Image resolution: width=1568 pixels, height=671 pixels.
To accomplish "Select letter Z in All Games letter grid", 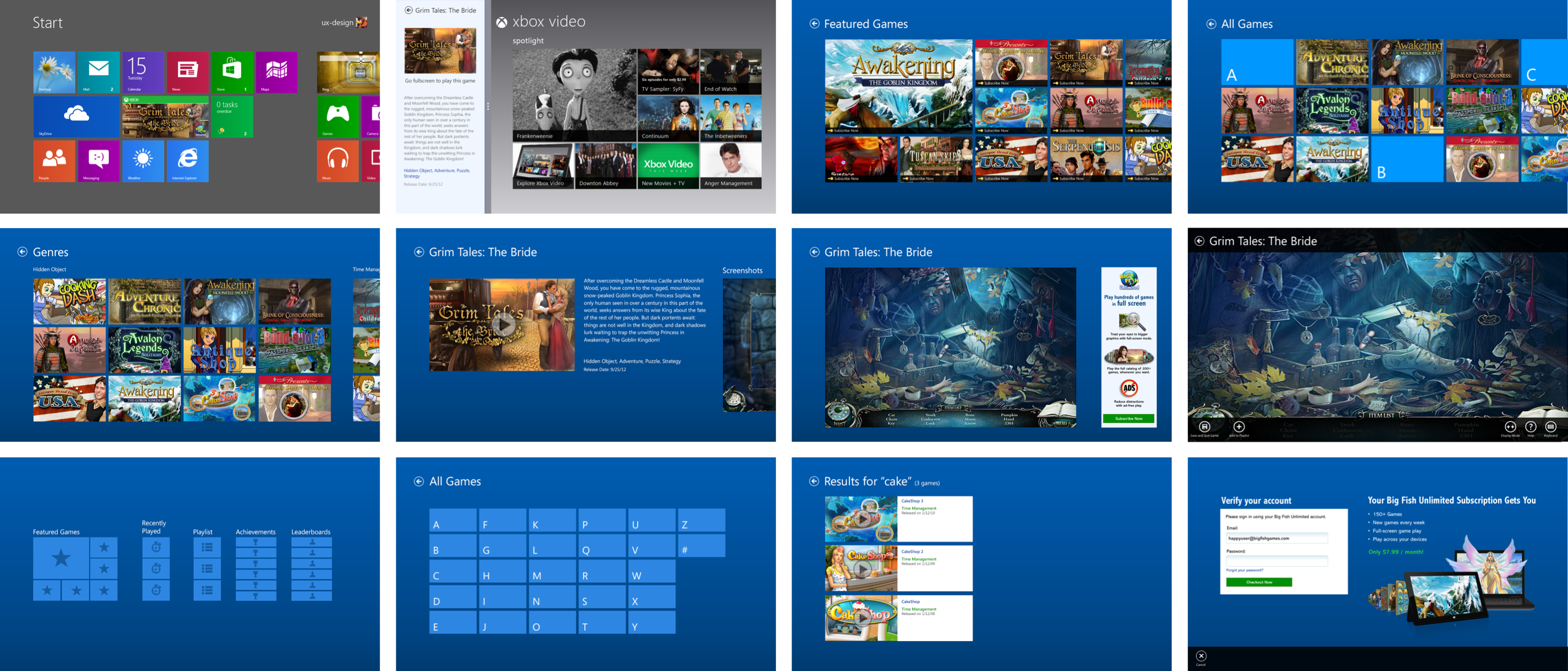I will point(701,520).
